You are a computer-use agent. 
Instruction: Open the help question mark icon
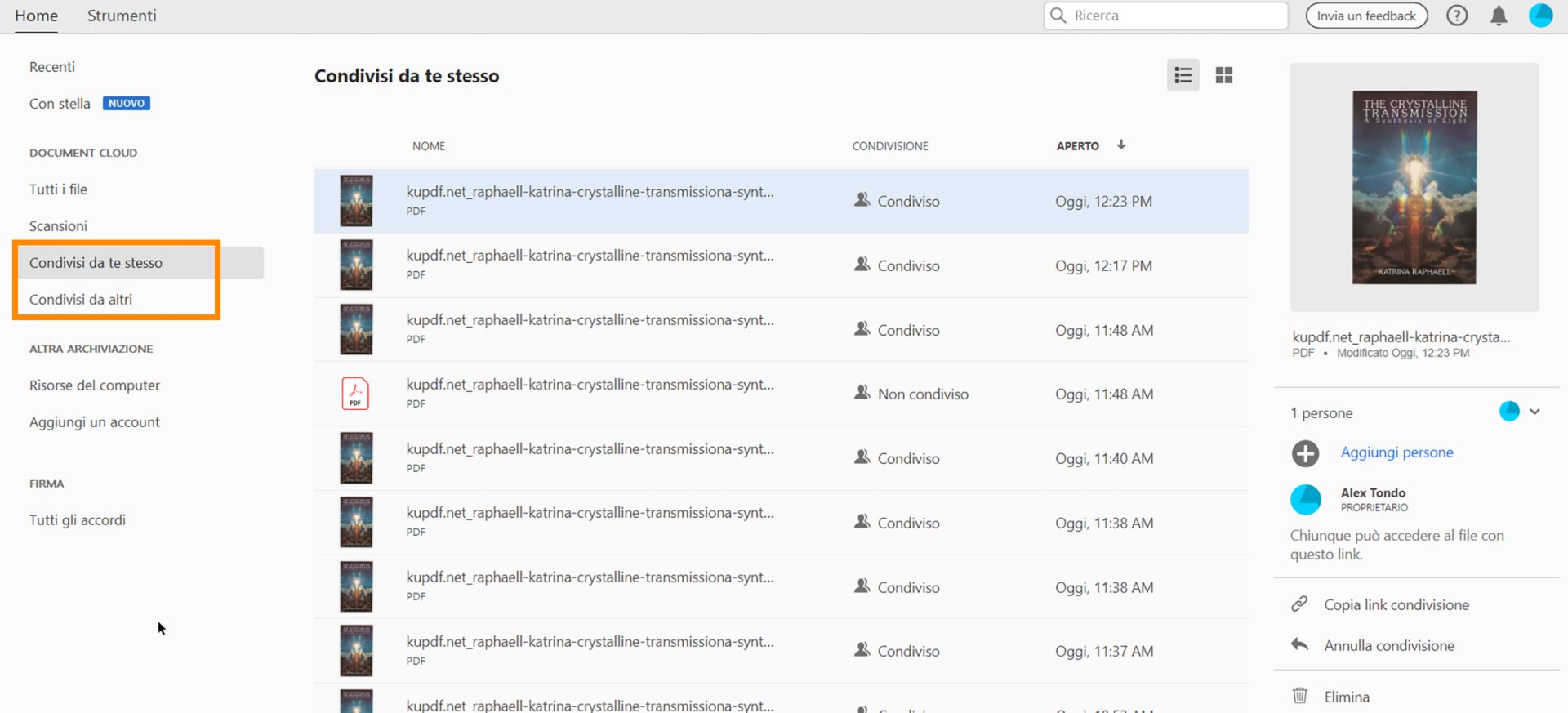1457,16
